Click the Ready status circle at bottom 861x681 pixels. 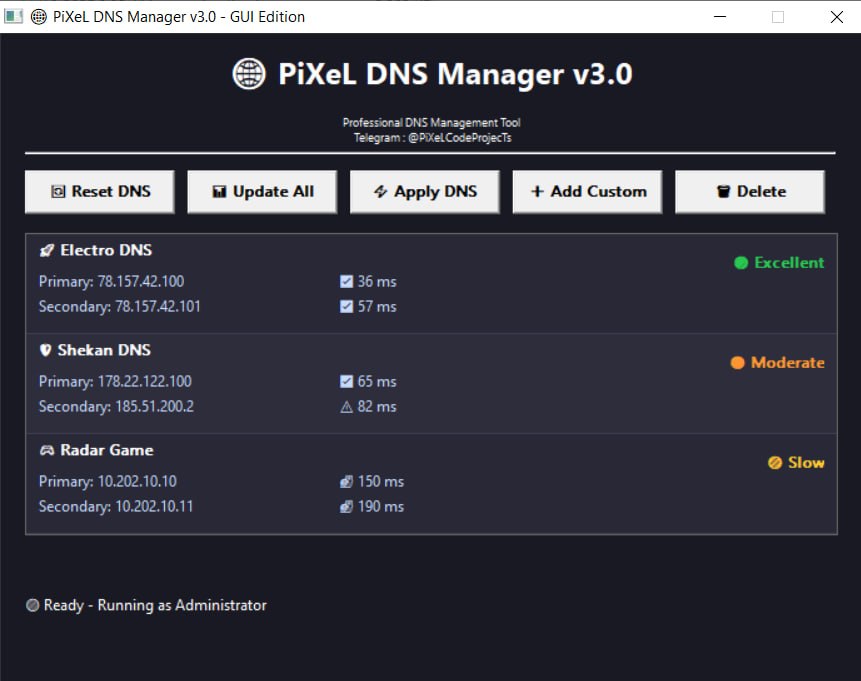coord(31,604)
